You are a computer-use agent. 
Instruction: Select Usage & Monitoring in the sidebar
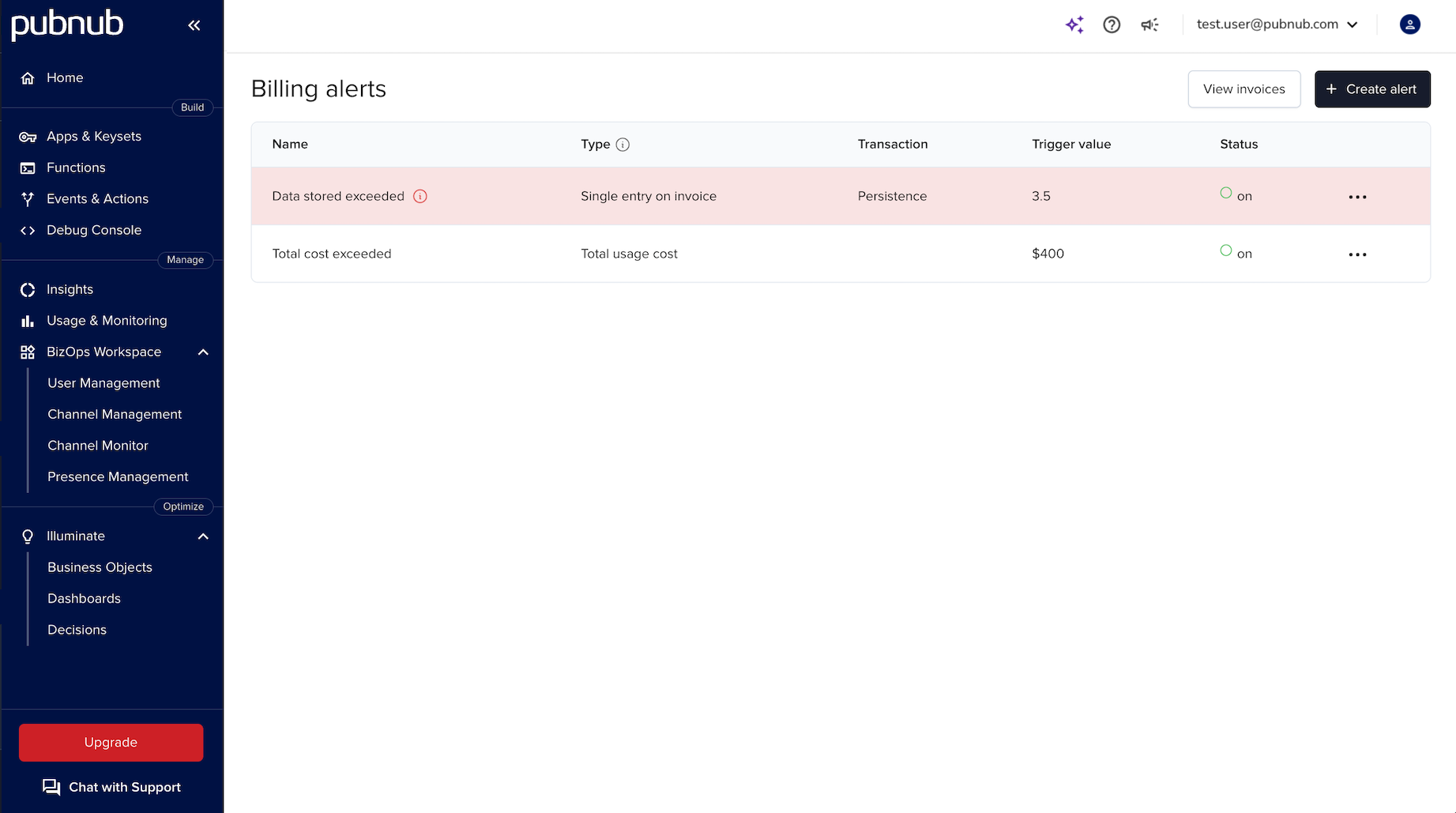click(x=107, y=321)
